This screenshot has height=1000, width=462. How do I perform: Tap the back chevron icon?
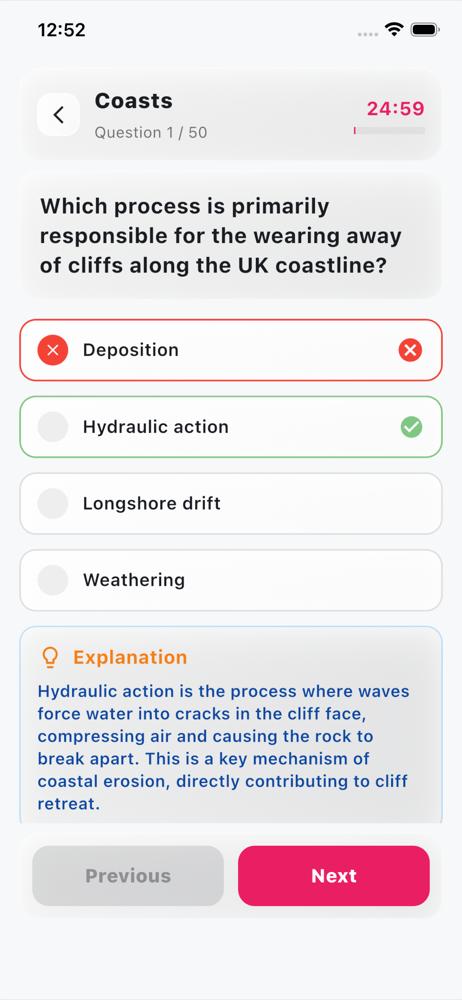point(58,115)
